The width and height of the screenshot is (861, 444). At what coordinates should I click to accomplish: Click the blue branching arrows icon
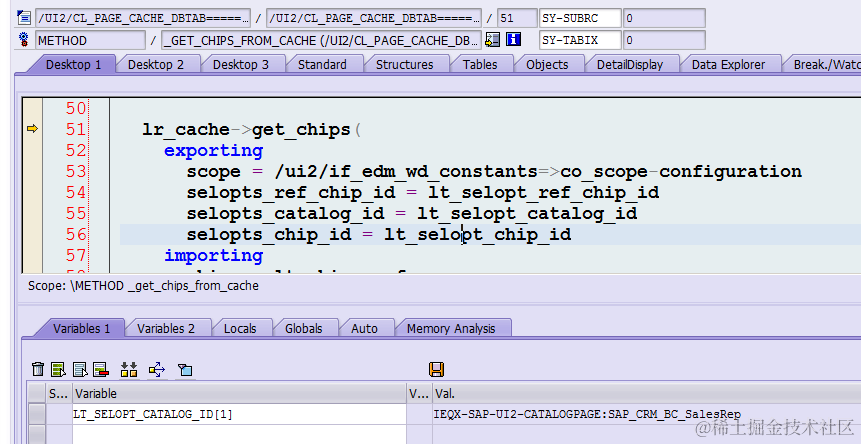coord(156,369)
